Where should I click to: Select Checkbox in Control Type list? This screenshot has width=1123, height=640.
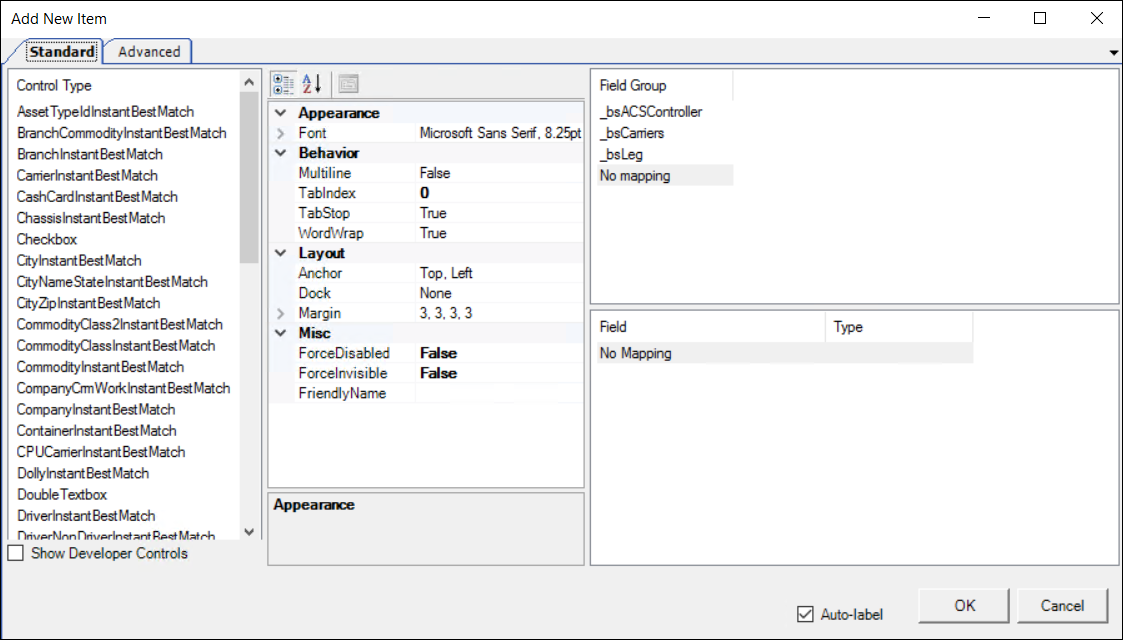point(47,239)
